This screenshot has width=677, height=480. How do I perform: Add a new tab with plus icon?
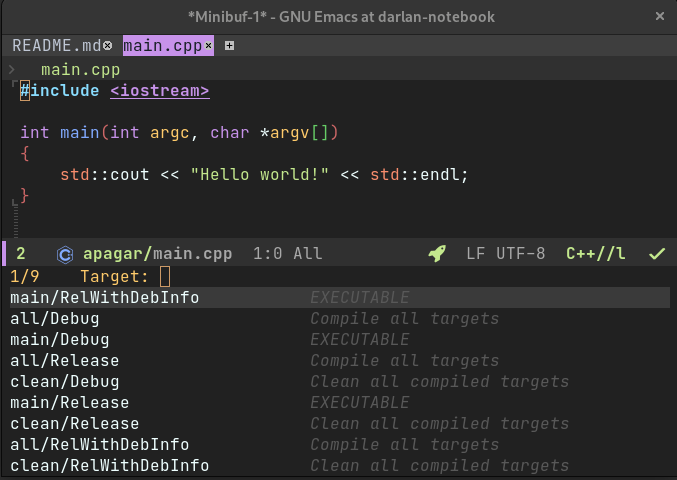pos(230,45)
